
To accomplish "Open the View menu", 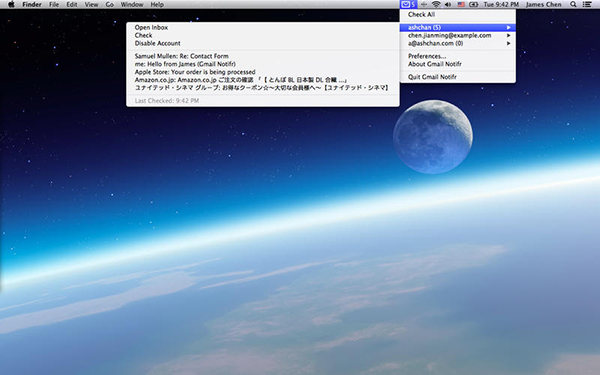I will coord(91,5).
